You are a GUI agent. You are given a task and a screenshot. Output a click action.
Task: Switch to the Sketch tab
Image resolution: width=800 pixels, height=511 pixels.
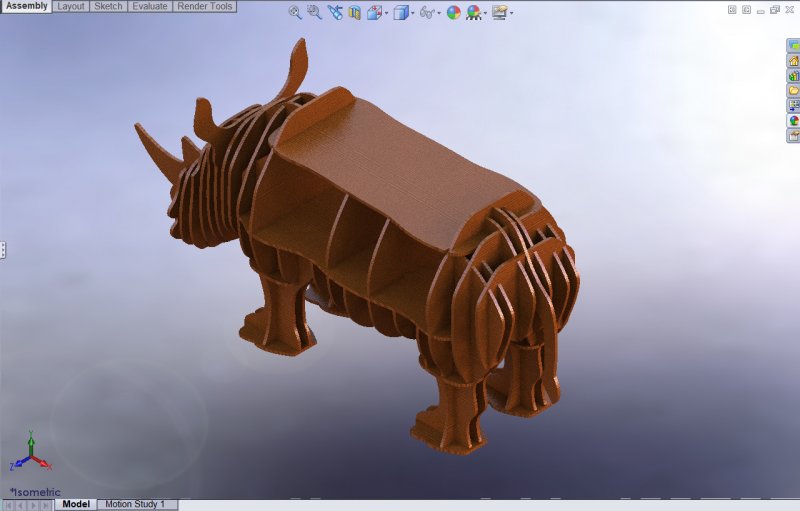tap(108, 7)
